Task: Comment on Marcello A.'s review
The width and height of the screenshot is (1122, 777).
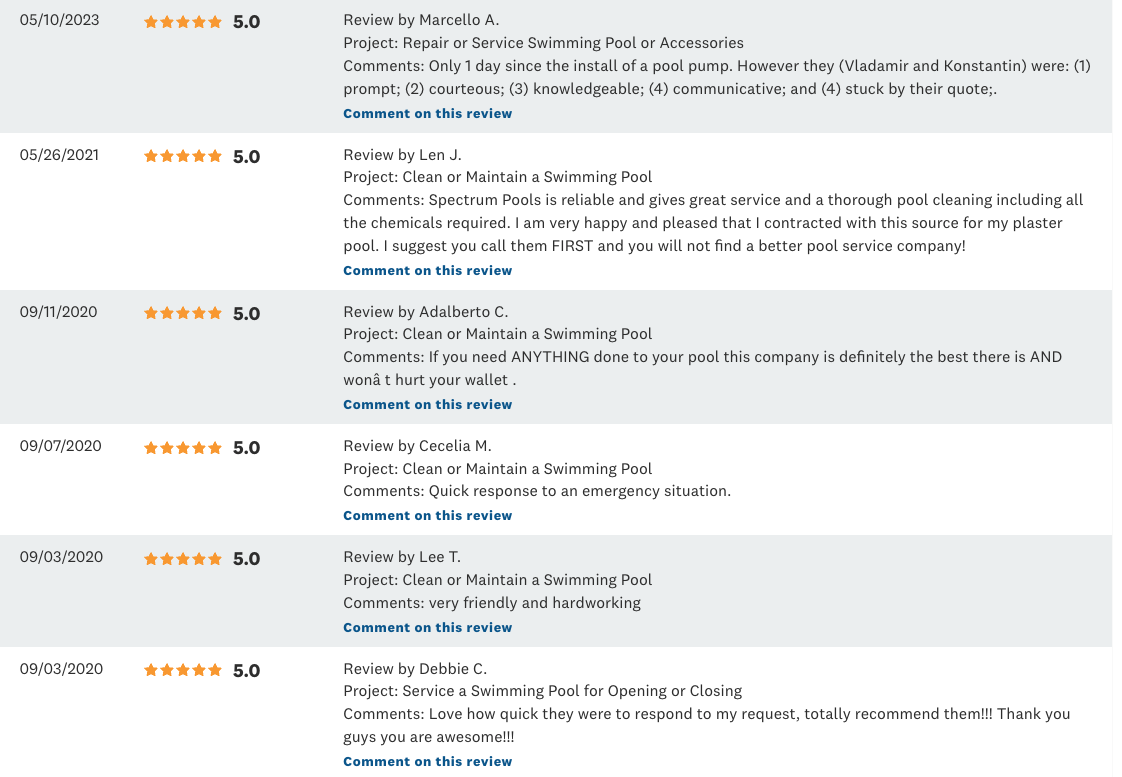Action: coord(427,113)
